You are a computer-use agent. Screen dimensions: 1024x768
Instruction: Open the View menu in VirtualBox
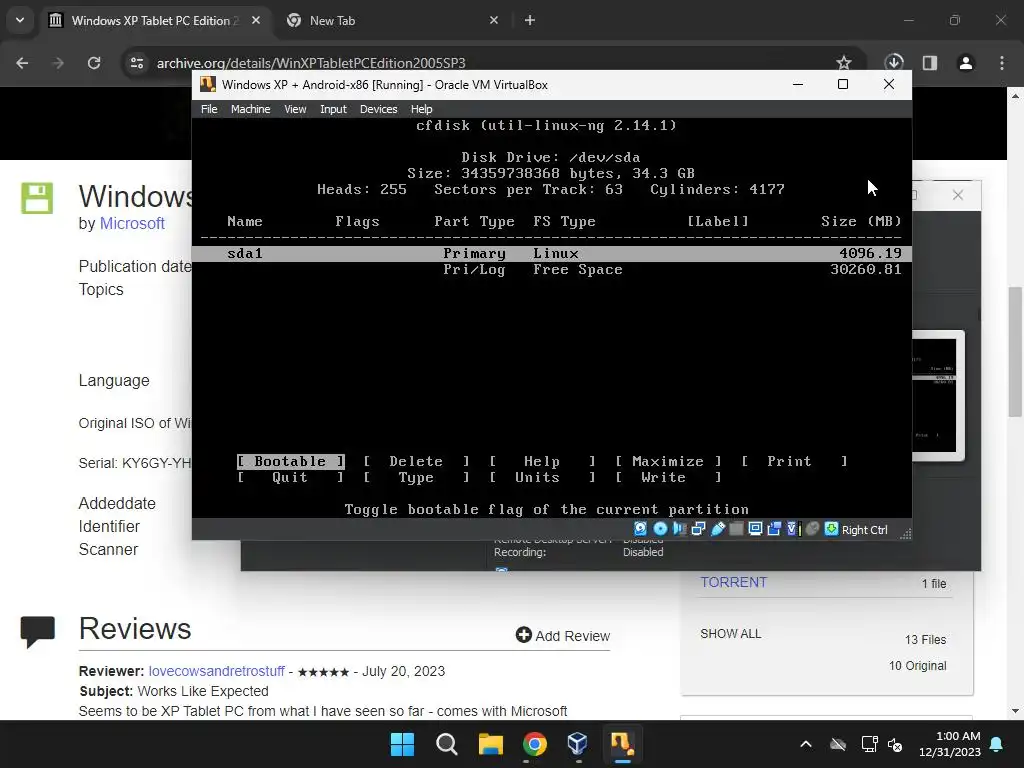(x=295, y=109)
